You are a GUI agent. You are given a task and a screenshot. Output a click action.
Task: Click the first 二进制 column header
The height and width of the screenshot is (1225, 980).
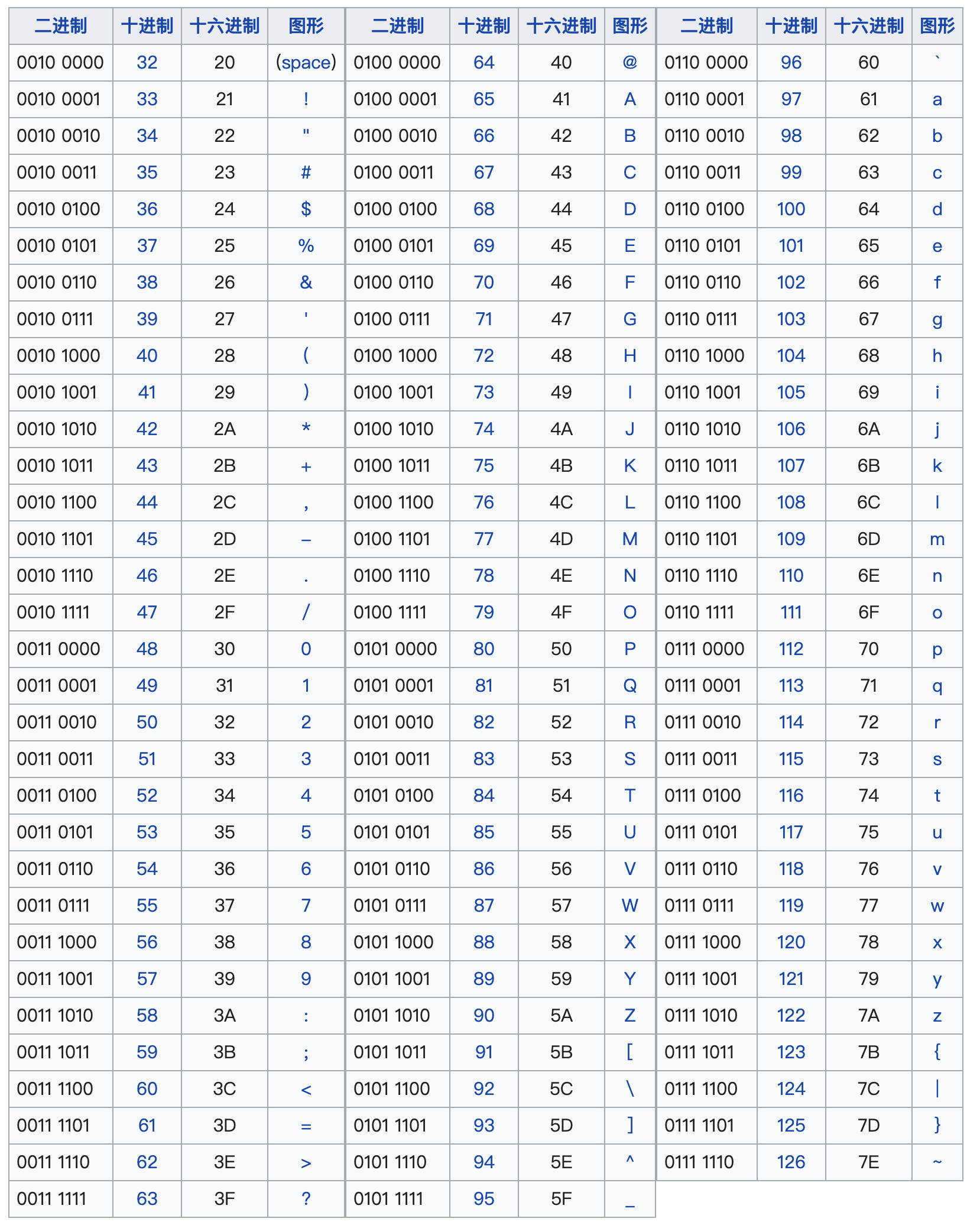coord(60,25)
